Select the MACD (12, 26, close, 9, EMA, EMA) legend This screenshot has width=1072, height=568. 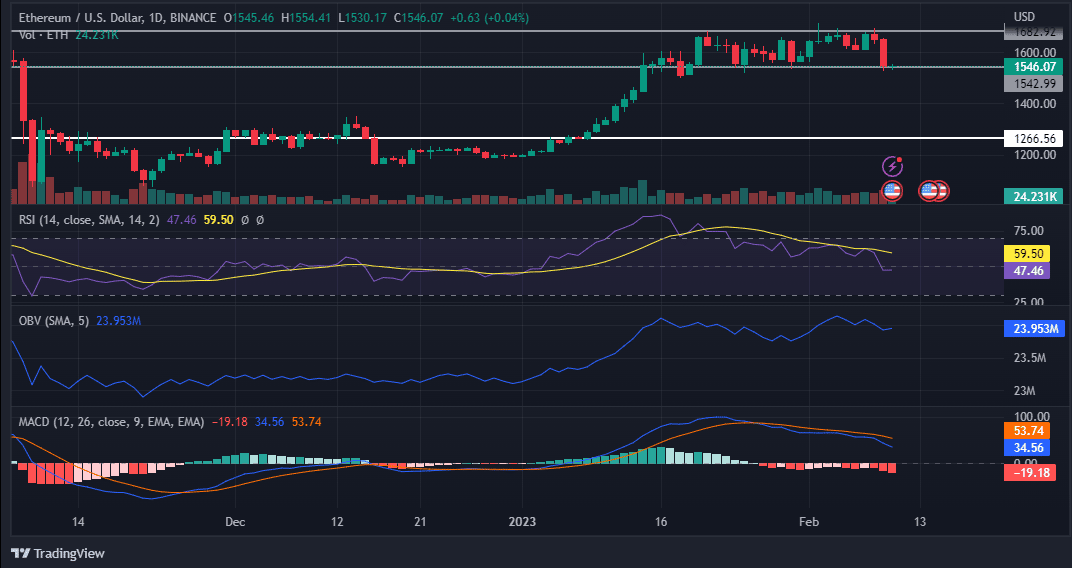[111, 422]
